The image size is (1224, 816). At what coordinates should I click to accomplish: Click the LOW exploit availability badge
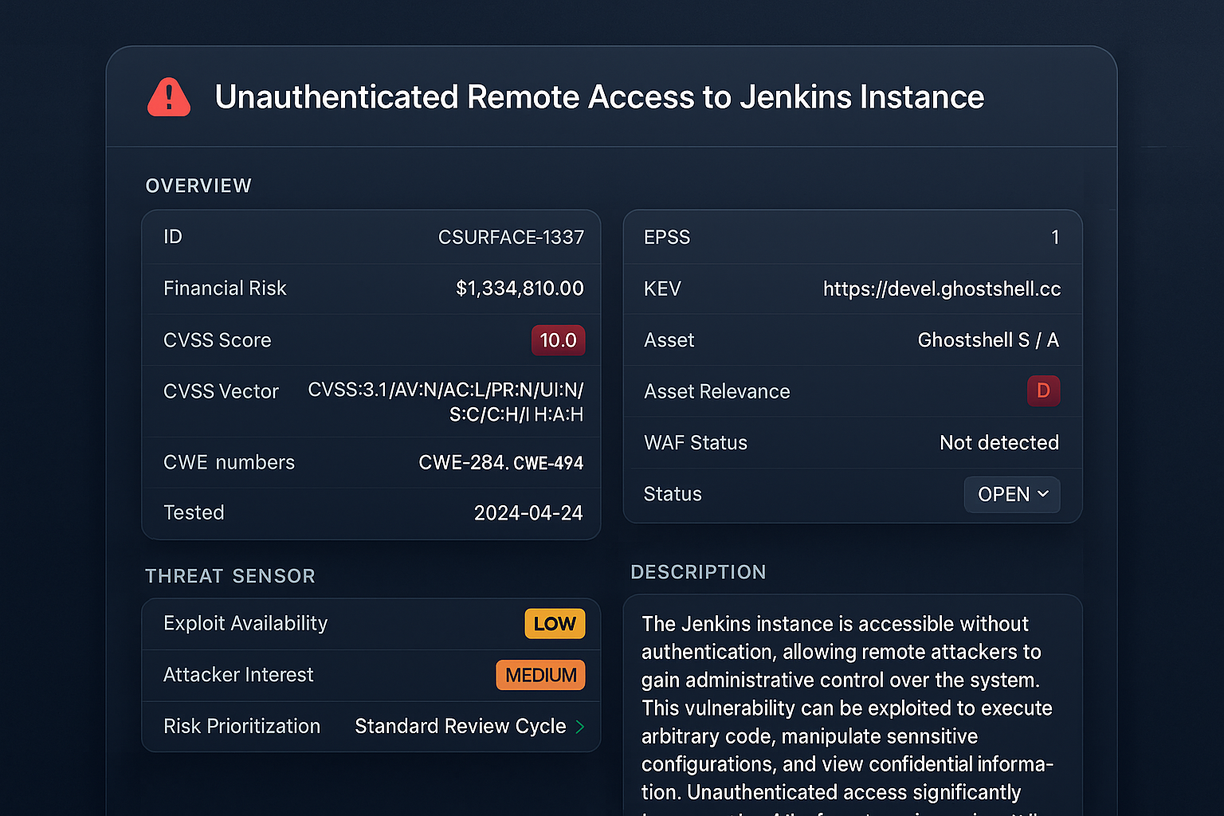pos(554,624)
